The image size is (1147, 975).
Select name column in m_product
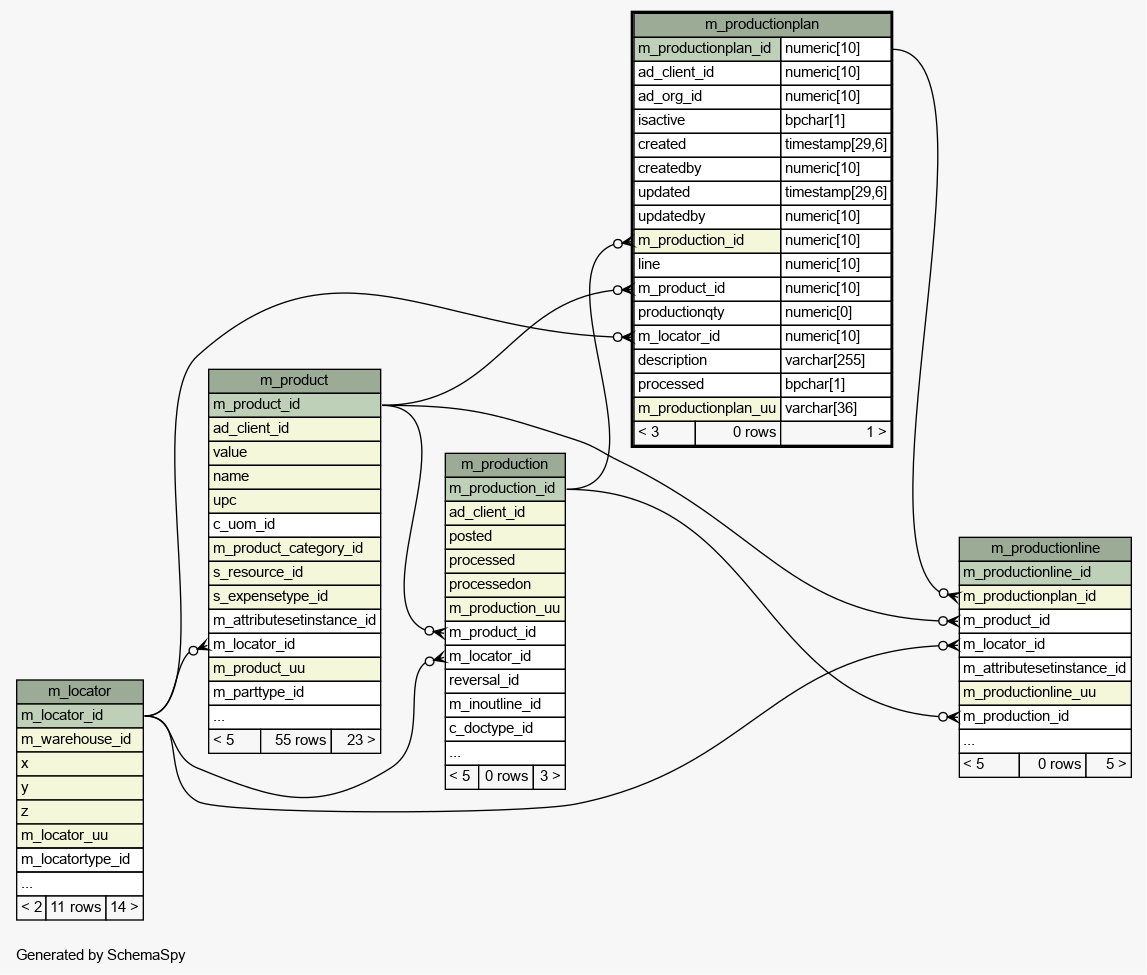(x=294, y=477)
